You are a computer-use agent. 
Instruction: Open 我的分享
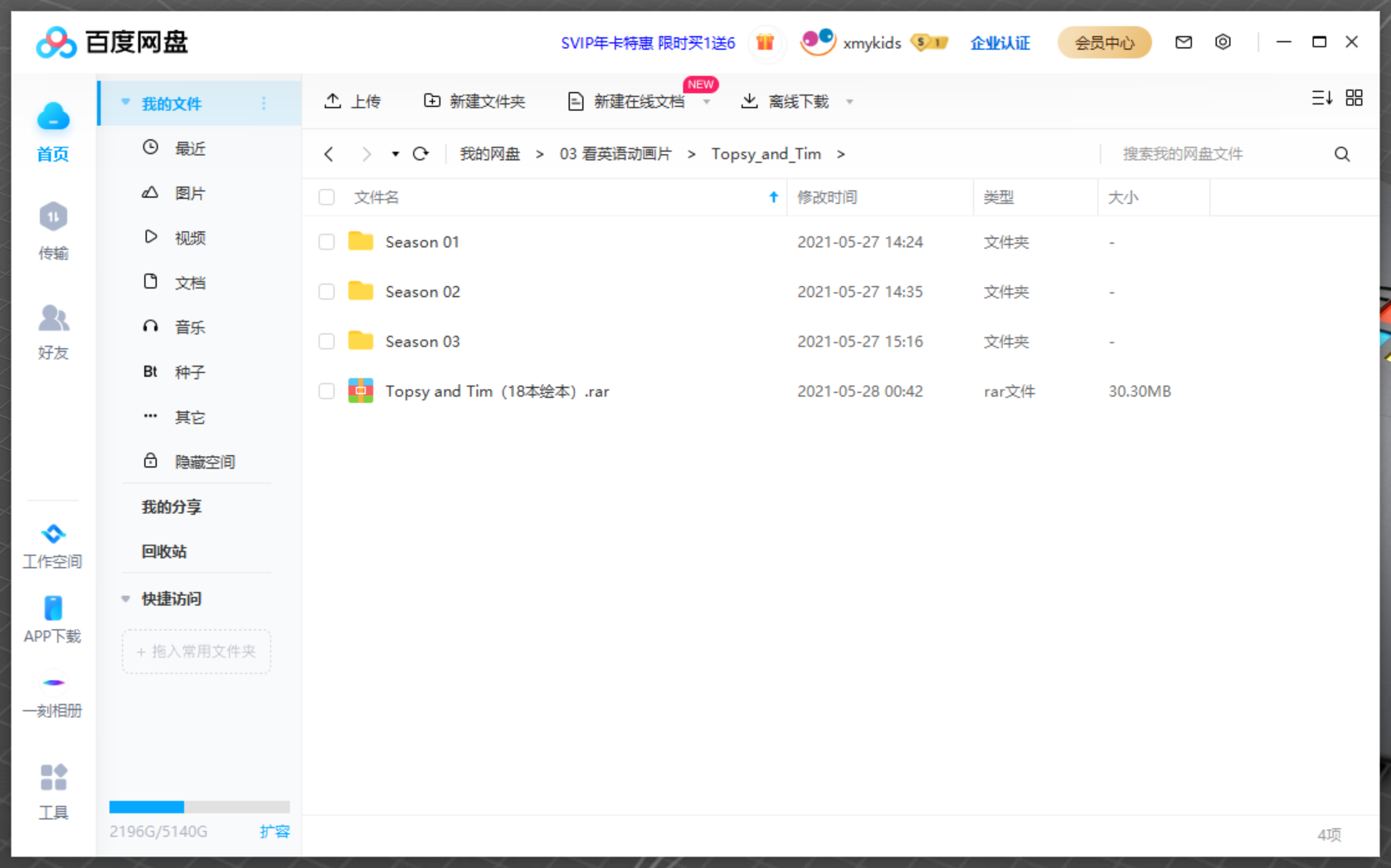tap(171, 507)
